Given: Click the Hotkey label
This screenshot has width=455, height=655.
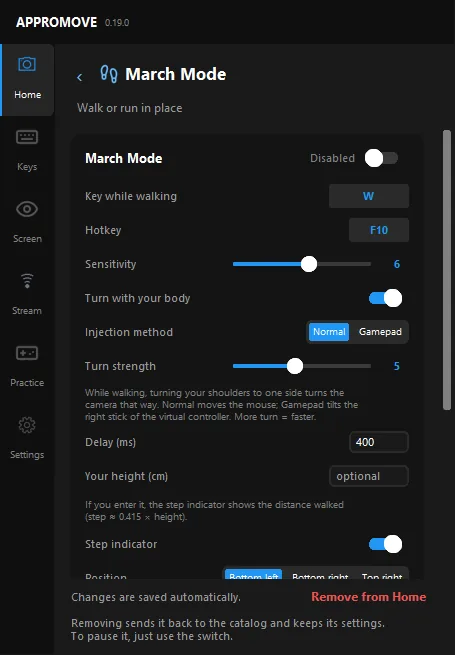Looking at the screenshot, I should click(103, 230).
